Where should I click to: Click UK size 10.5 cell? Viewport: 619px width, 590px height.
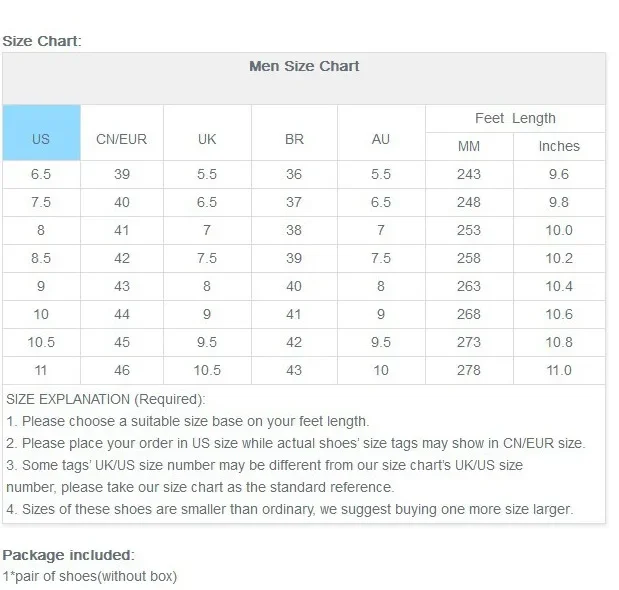207,371
